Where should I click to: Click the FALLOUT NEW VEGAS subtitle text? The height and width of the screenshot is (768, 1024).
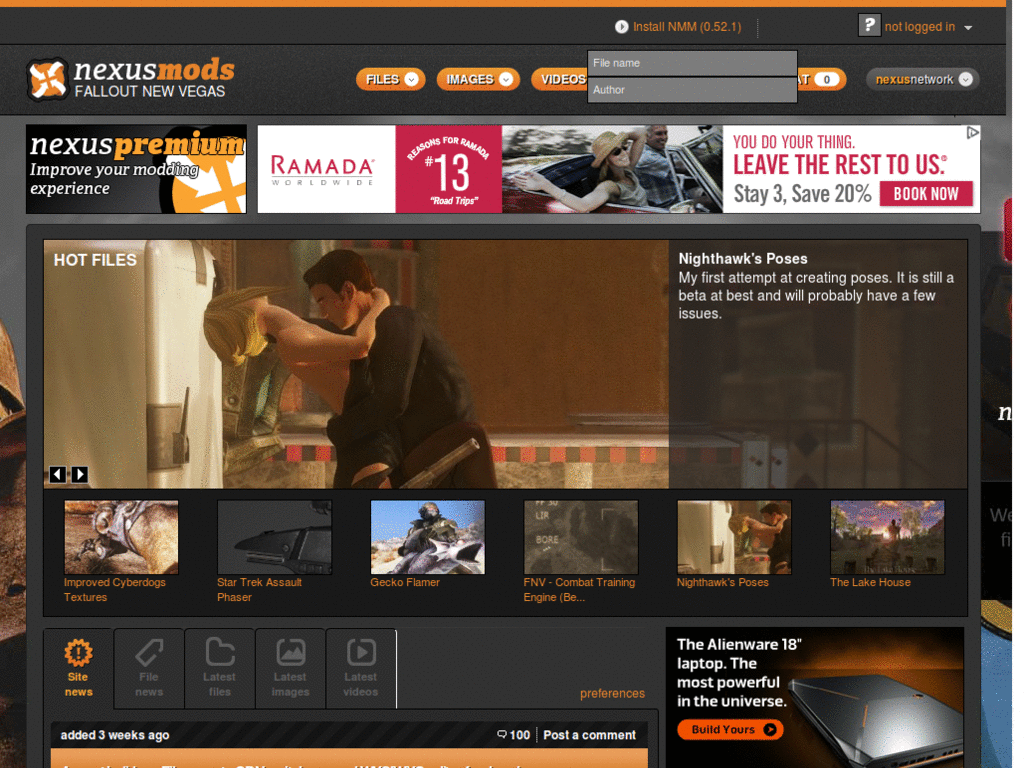click(150, 91)
